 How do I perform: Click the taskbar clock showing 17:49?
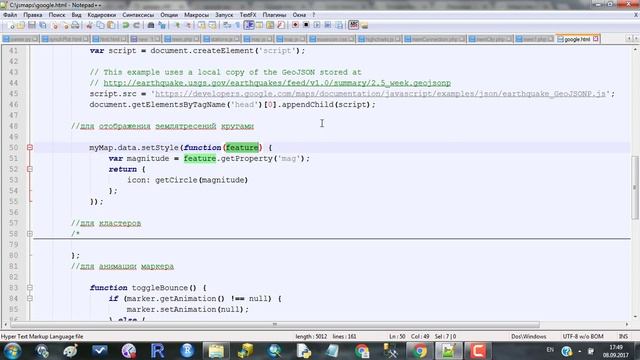[x=616, y=351]
